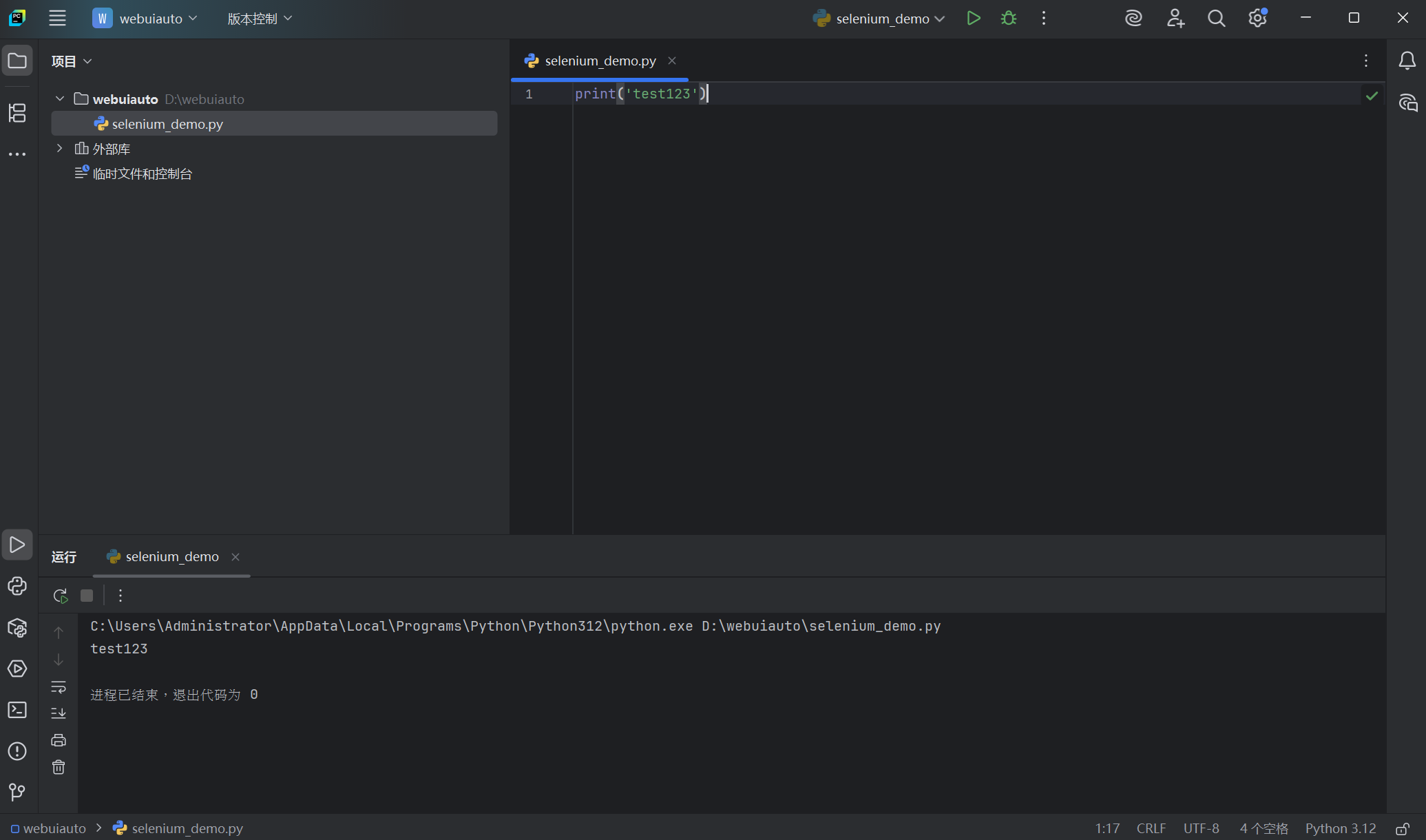Open the Git version control tool window

17,792
